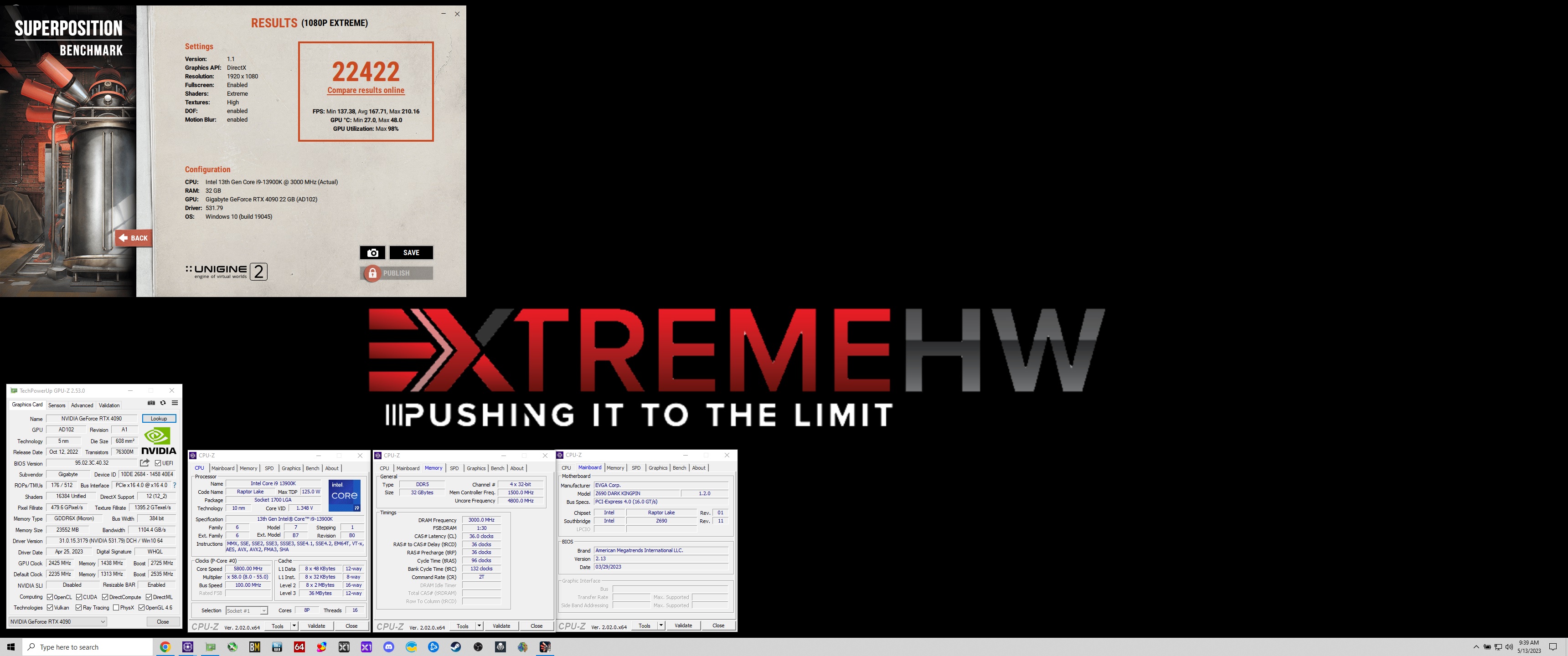The image size is (1568, 656).
Task: Open Bench tab in CPU-Z Mainboard window
Action: 679,467
